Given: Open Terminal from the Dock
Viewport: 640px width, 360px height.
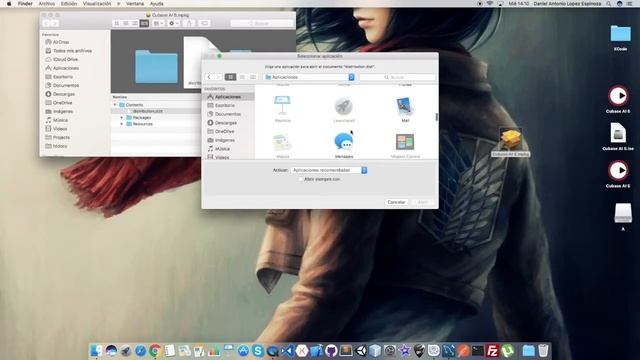Looking at the screenshot, I should pos(478,351).
